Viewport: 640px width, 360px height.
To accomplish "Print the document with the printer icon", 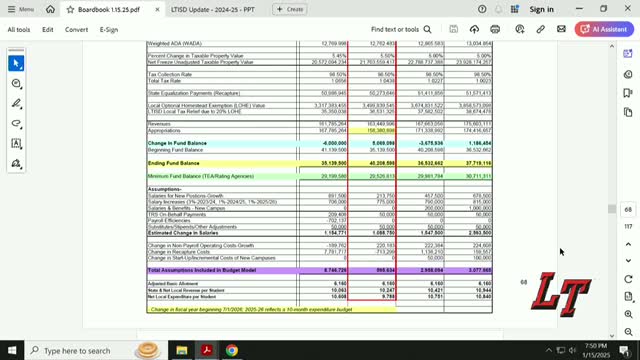I will tap(495, 29).
